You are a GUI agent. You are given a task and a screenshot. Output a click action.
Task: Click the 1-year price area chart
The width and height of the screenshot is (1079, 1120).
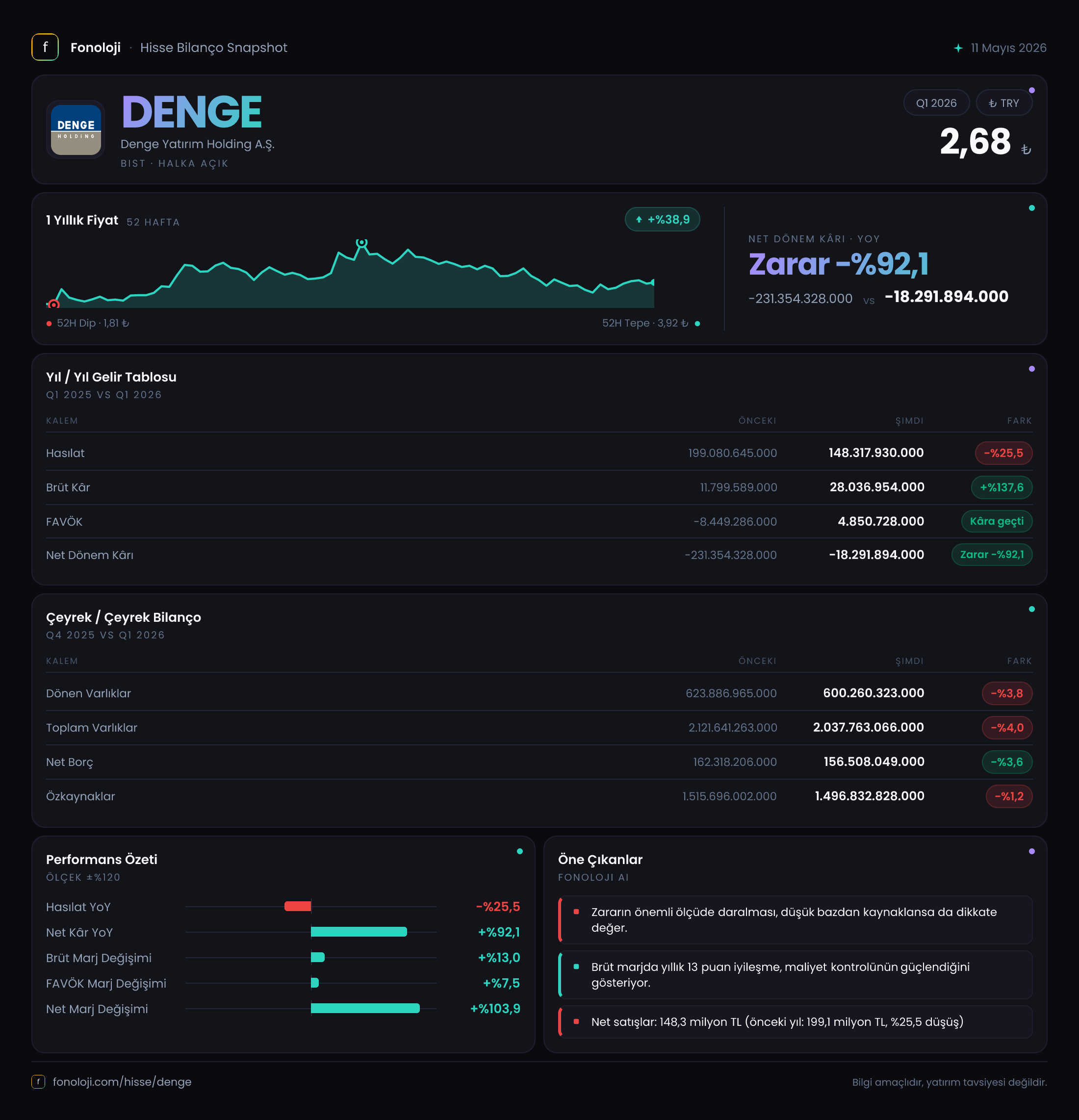click(x=350, y=274)
